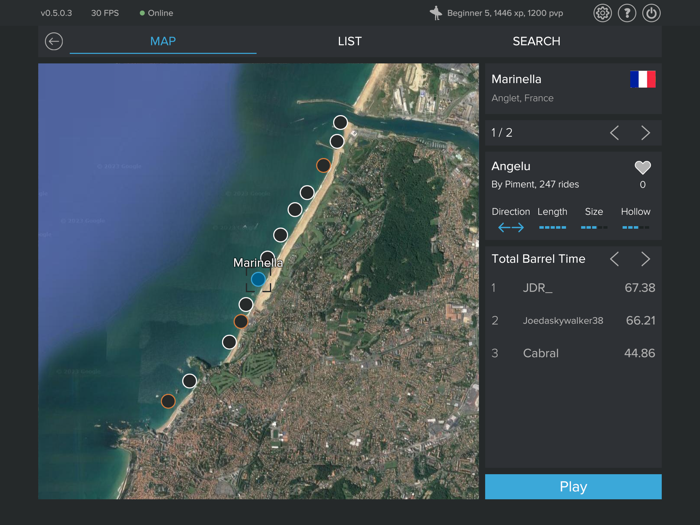
Task: Click the power quit icon
Action: coord(651,13)
